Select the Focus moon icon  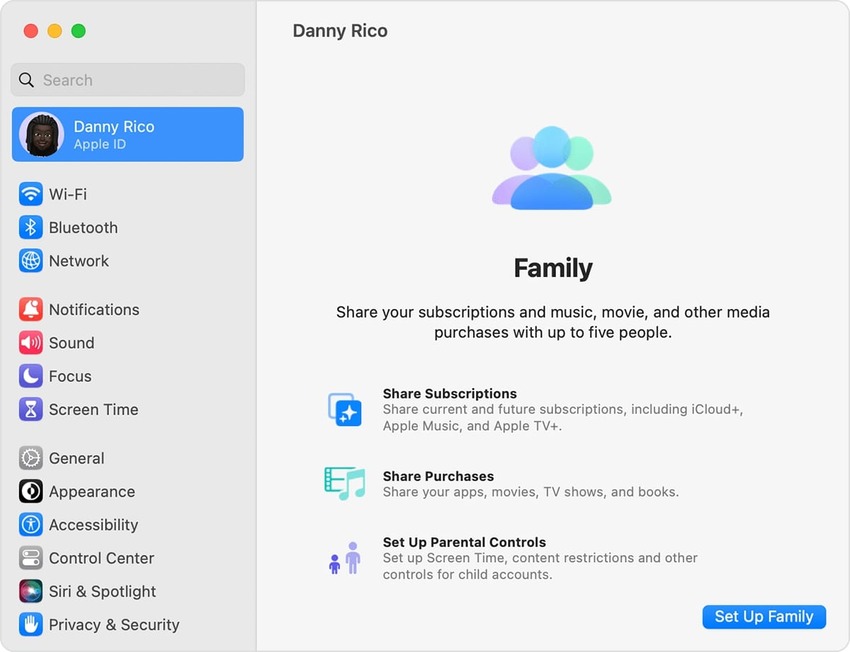pyautogui.click(x=31, y=376)
